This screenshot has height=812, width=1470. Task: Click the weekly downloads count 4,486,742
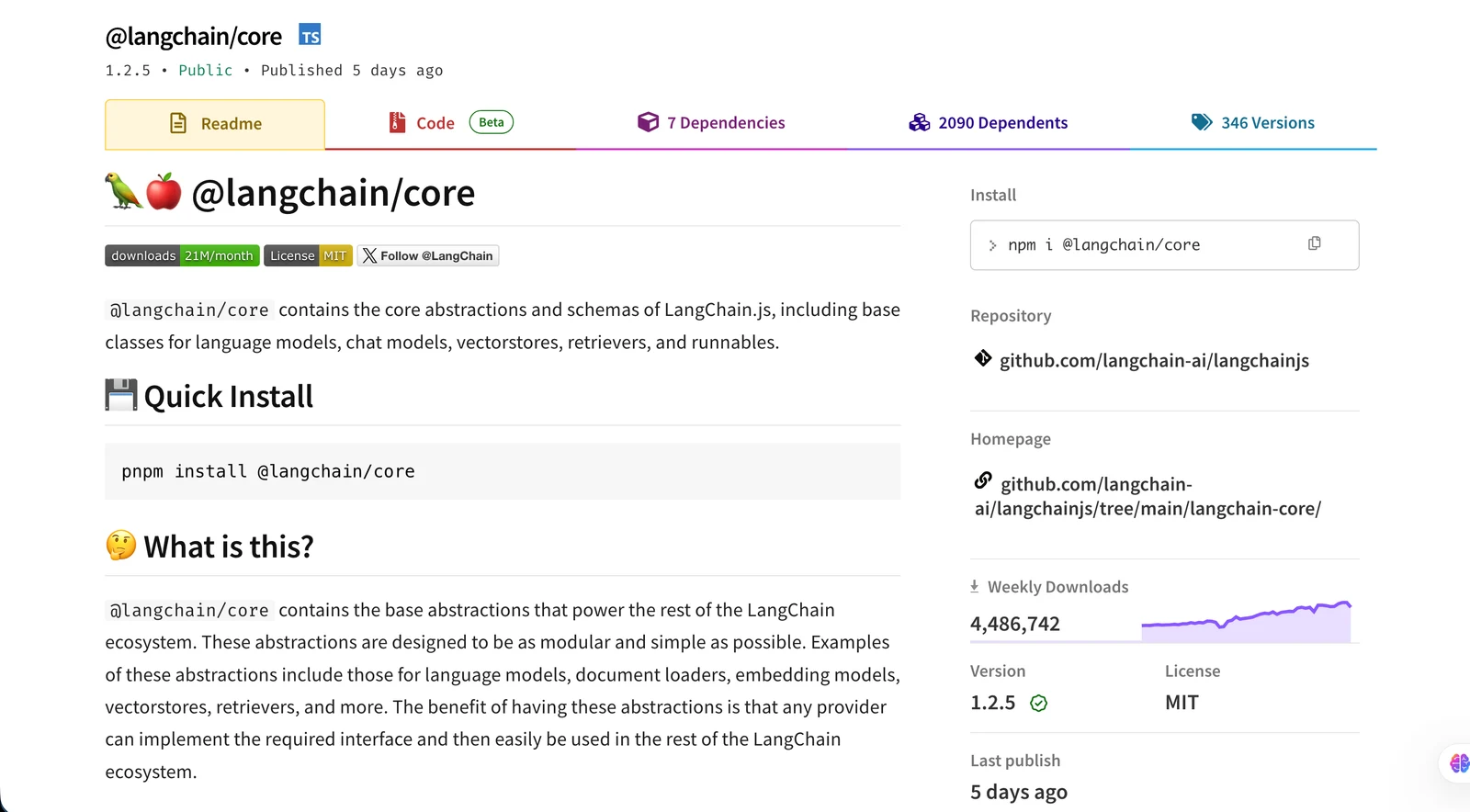point(1015,624)
